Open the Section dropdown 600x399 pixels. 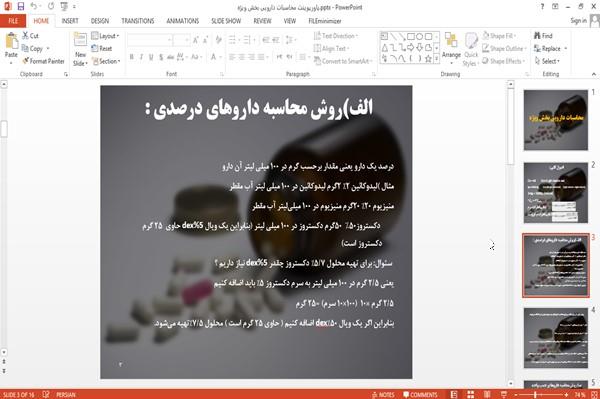[x=106, y=61]
